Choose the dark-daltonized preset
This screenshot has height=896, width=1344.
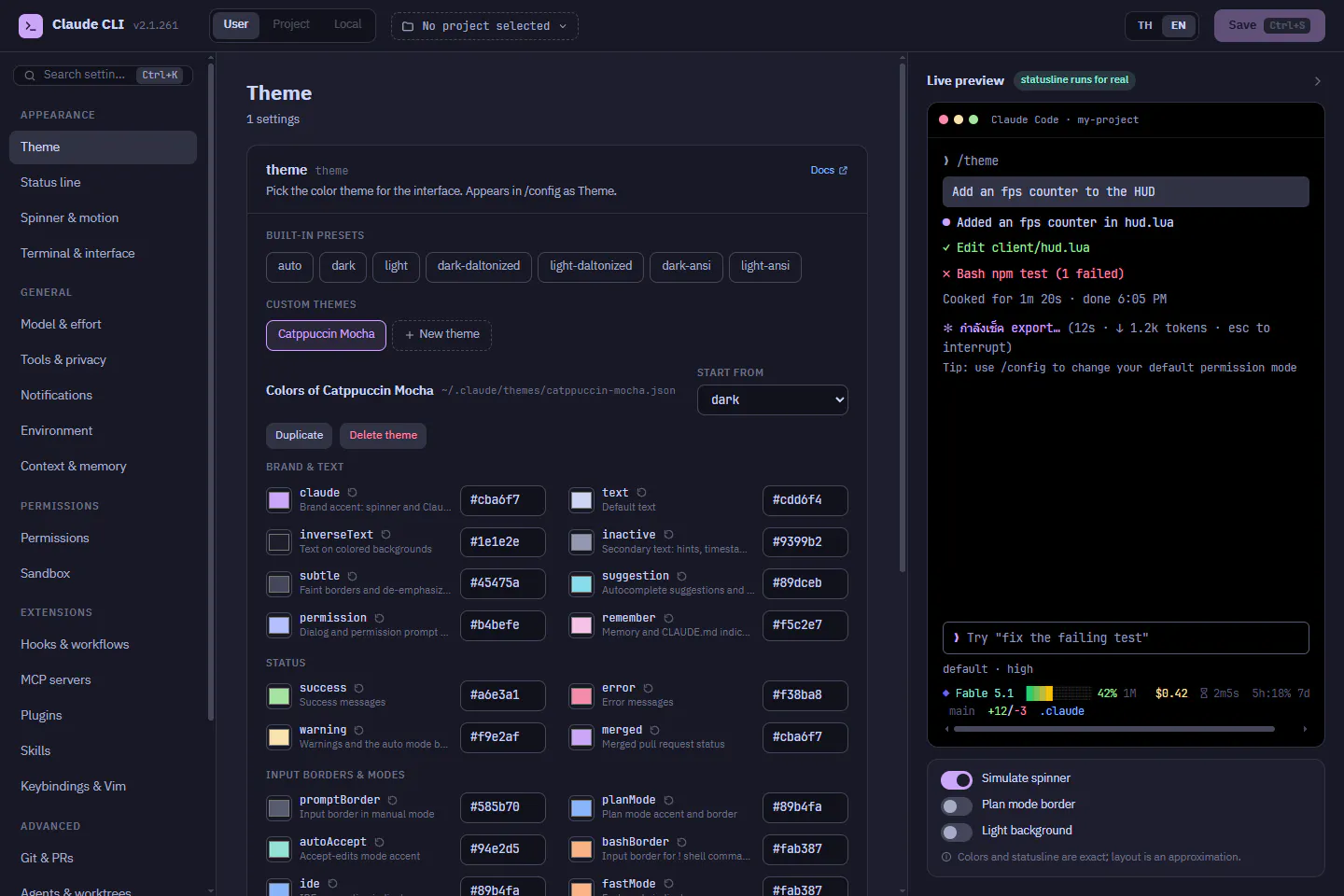point(479,267)
